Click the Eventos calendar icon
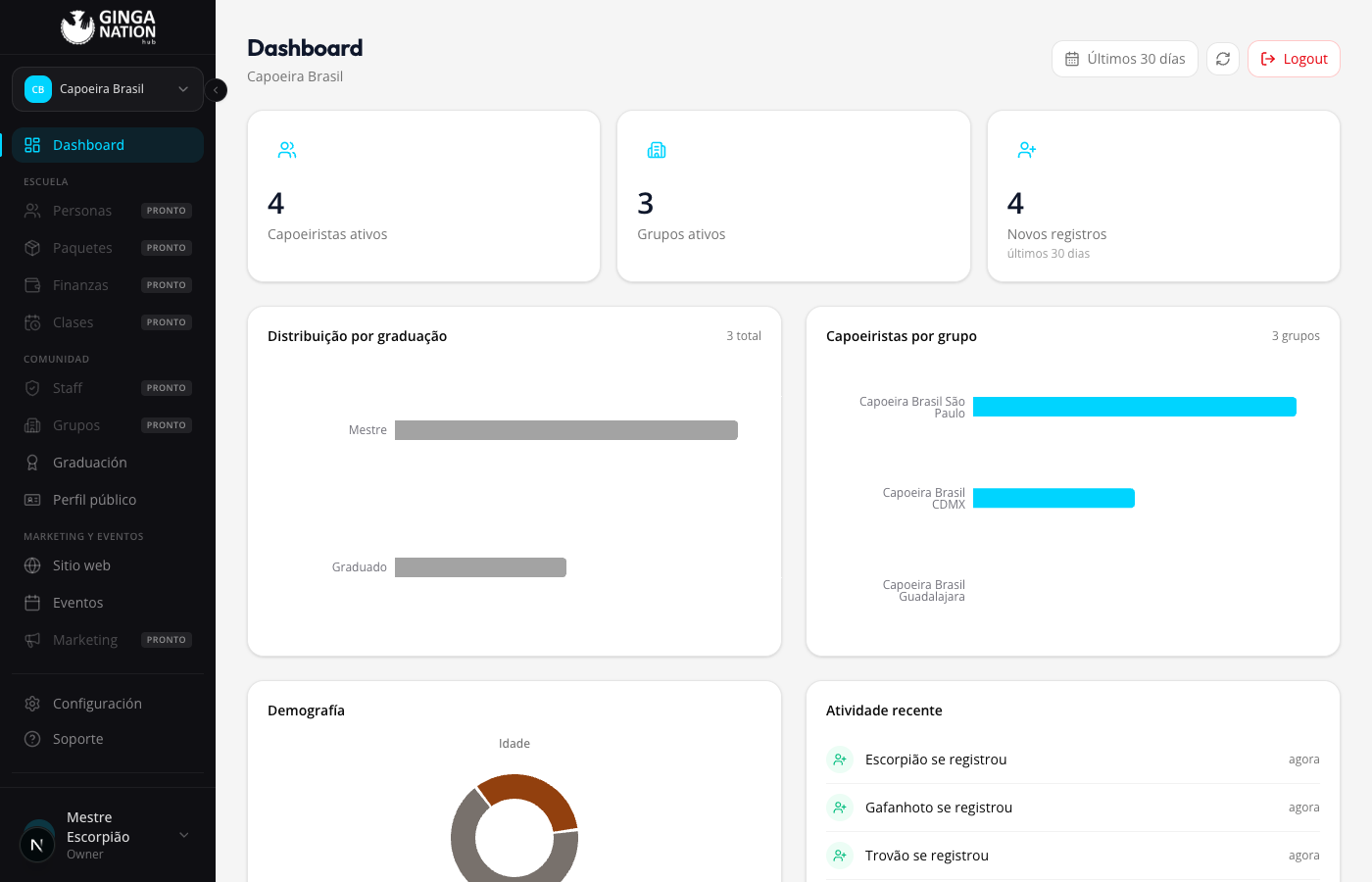The image size is (1372, 882). point(32,603)
